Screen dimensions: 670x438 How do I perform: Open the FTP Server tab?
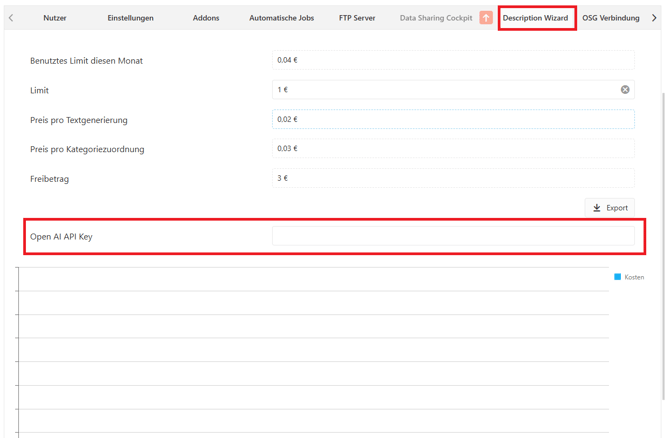[357, 18]
